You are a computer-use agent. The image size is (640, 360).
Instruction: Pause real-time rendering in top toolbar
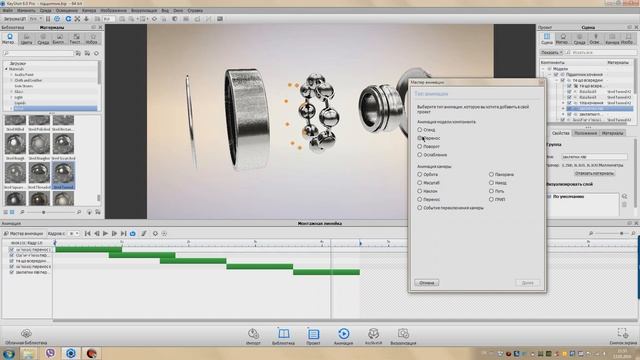[48, 19]
